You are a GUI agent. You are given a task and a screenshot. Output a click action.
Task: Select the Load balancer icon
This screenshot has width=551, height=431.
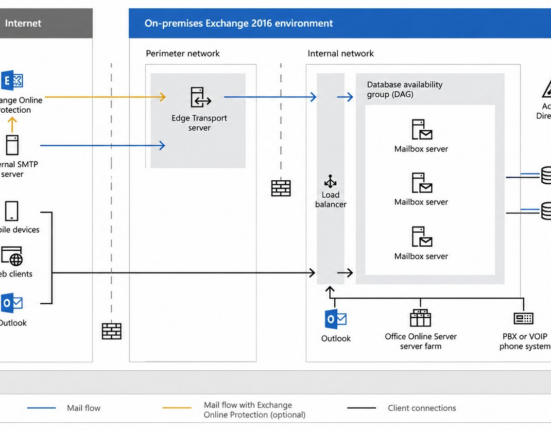coord(330,181)
